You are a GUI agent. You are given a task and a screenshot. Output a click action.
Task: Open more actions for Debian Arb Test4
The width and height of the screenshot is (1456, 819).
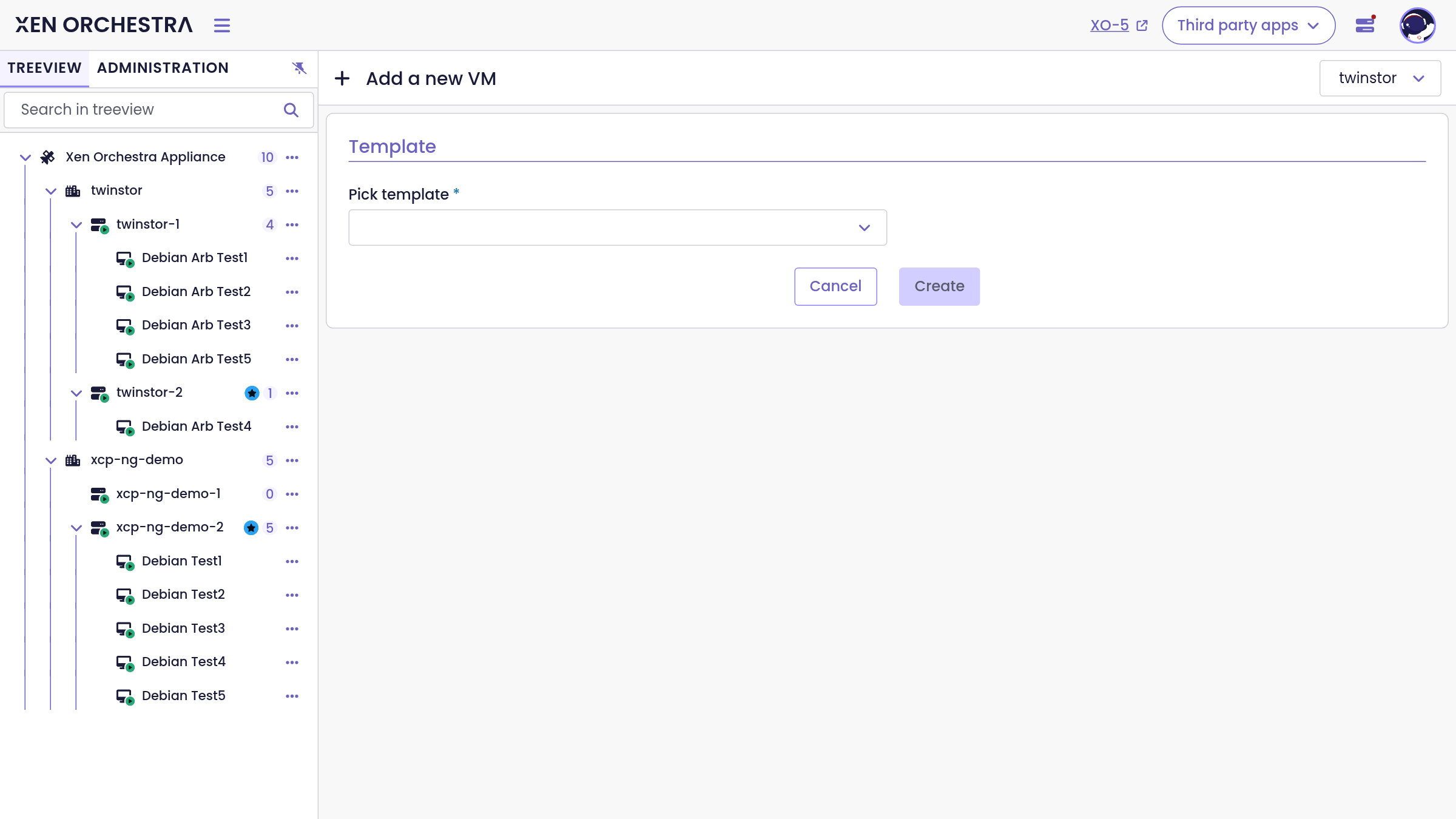292,427
